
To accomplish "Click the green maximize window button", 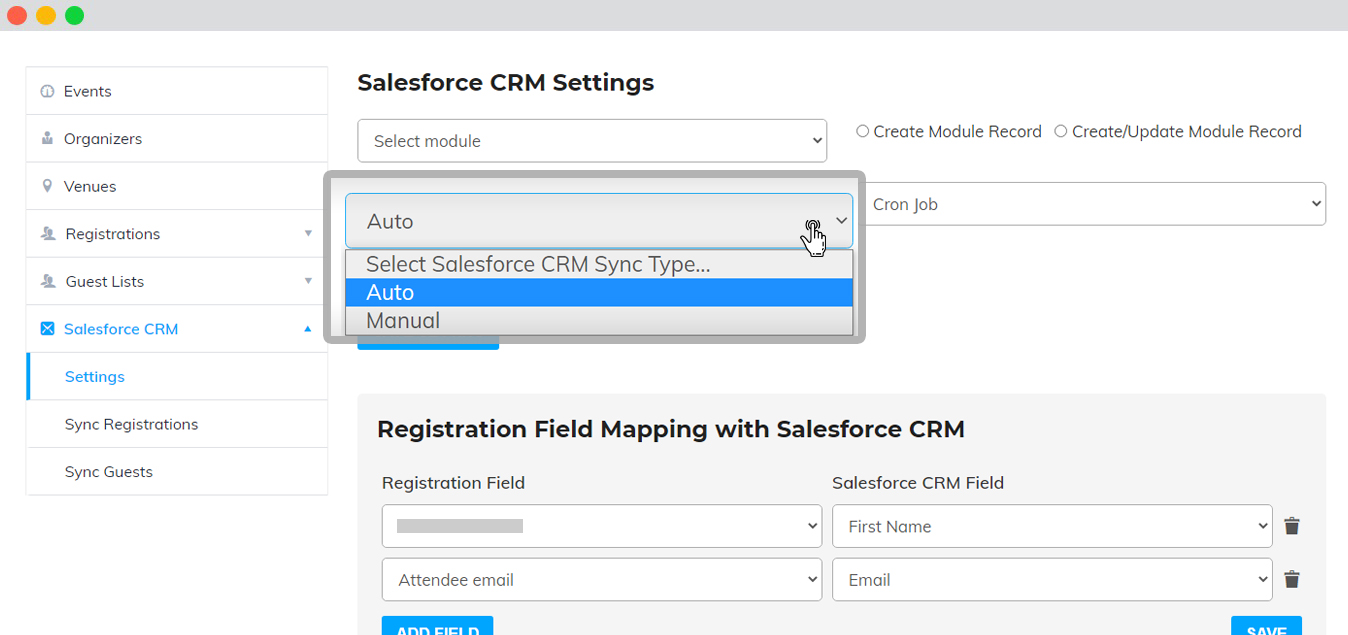I will pyautogui.click(x=74, y=15).
